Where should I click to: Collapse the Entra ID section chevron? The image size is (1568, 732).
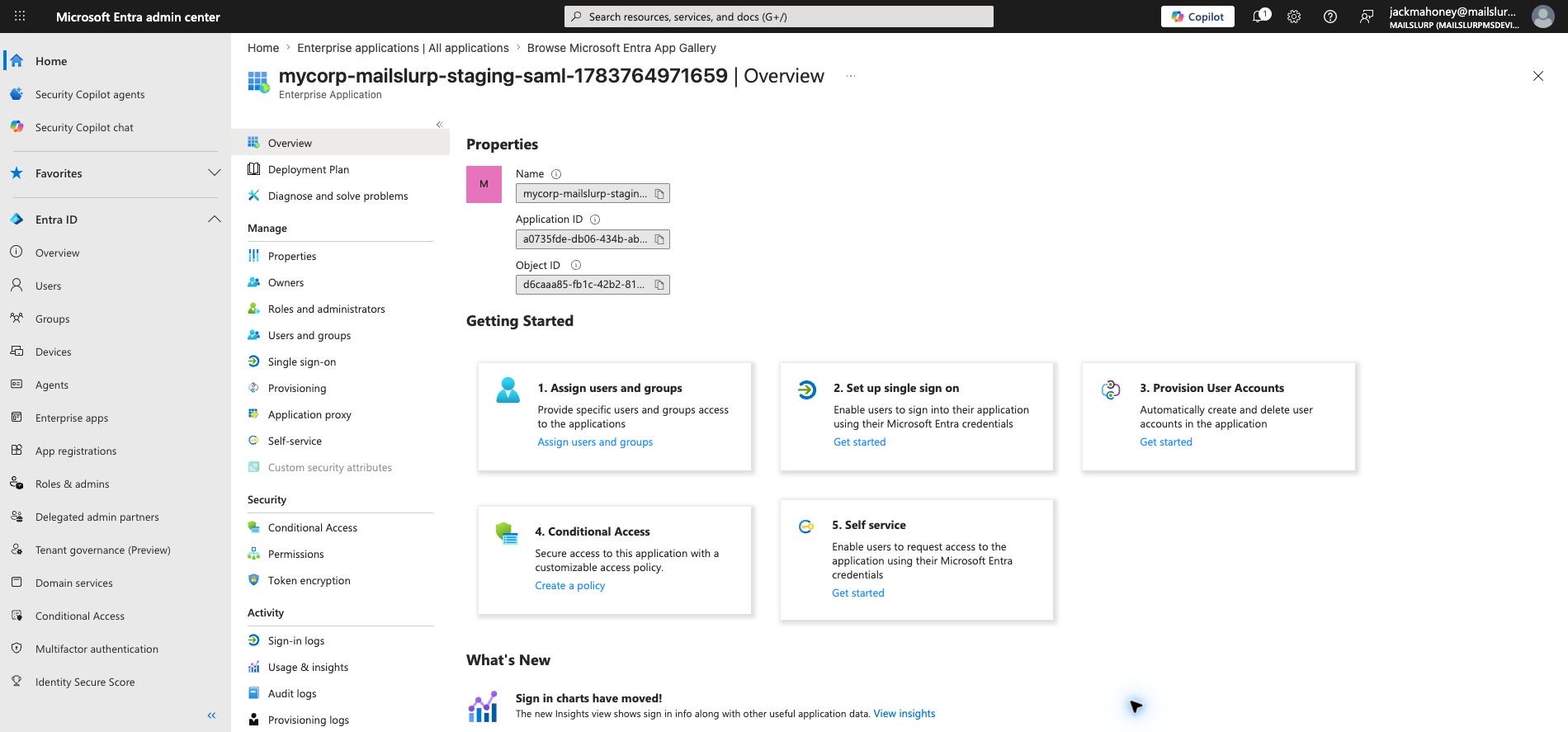[215, 220]
